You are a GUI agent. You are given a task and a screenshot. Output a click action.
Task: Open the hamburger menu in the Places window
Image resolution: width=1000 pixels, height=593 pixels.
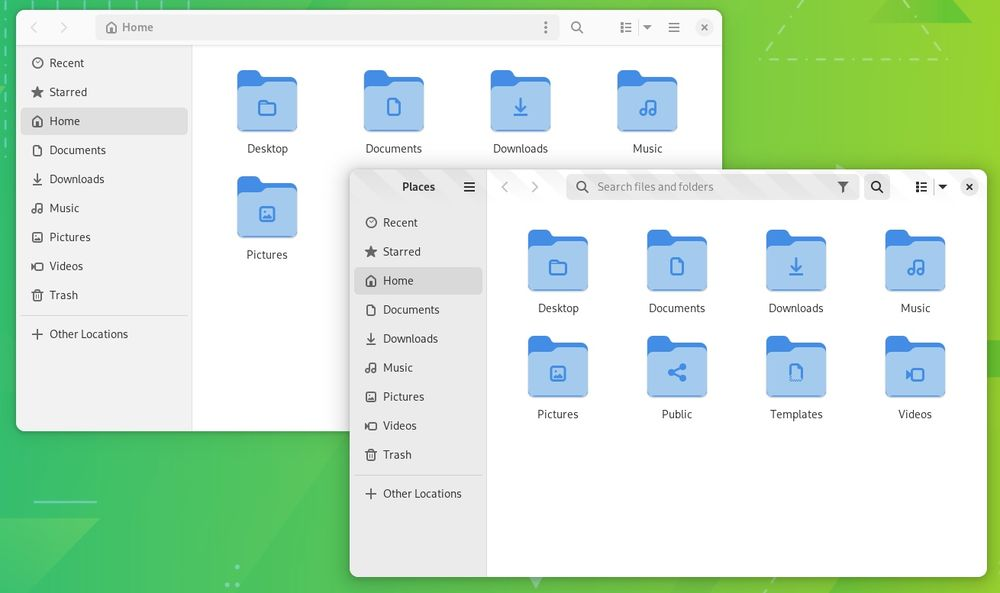(469, 186)
